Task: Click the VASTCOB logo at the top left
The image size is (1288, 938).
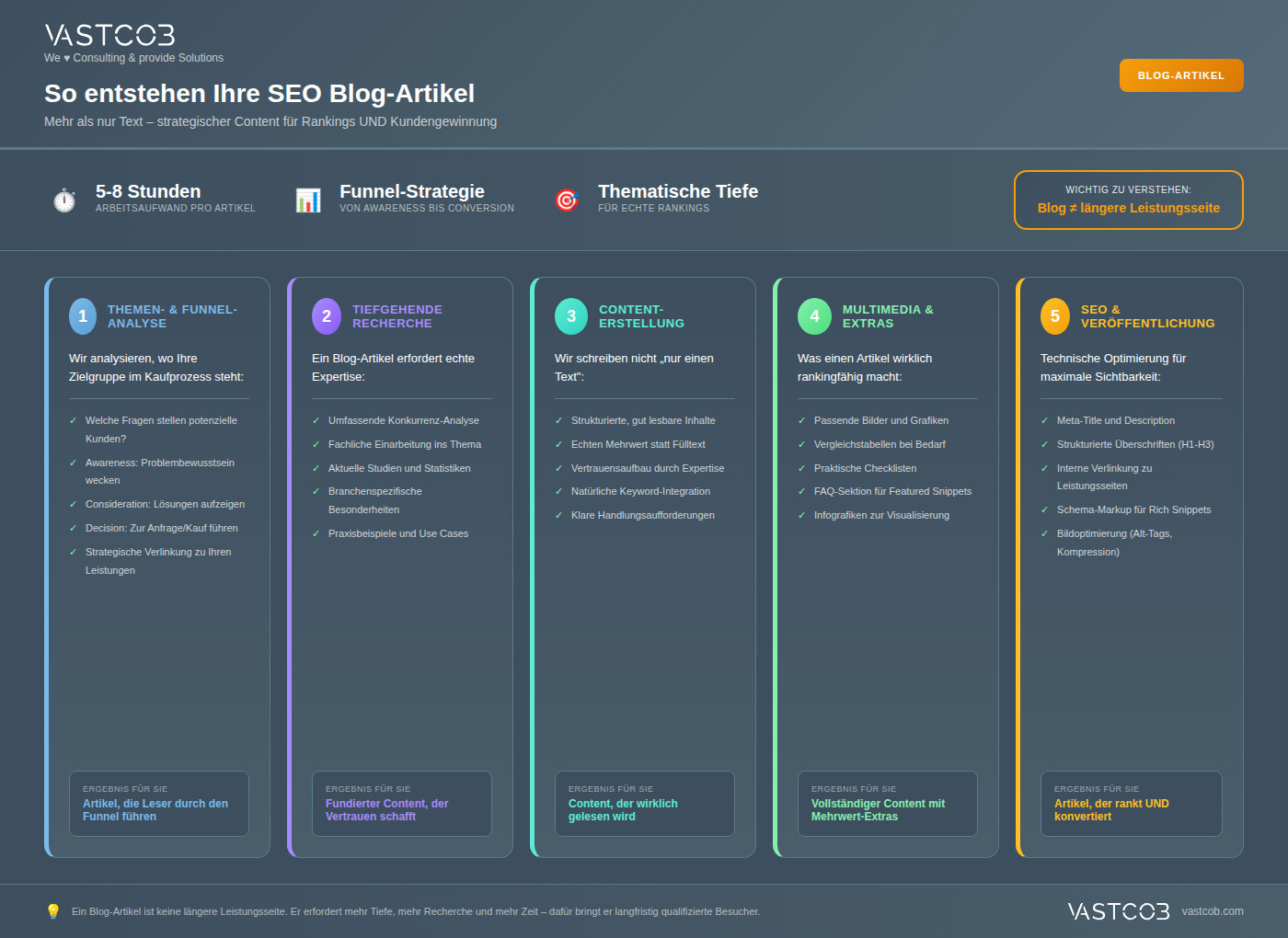Action: click(109, 35)
